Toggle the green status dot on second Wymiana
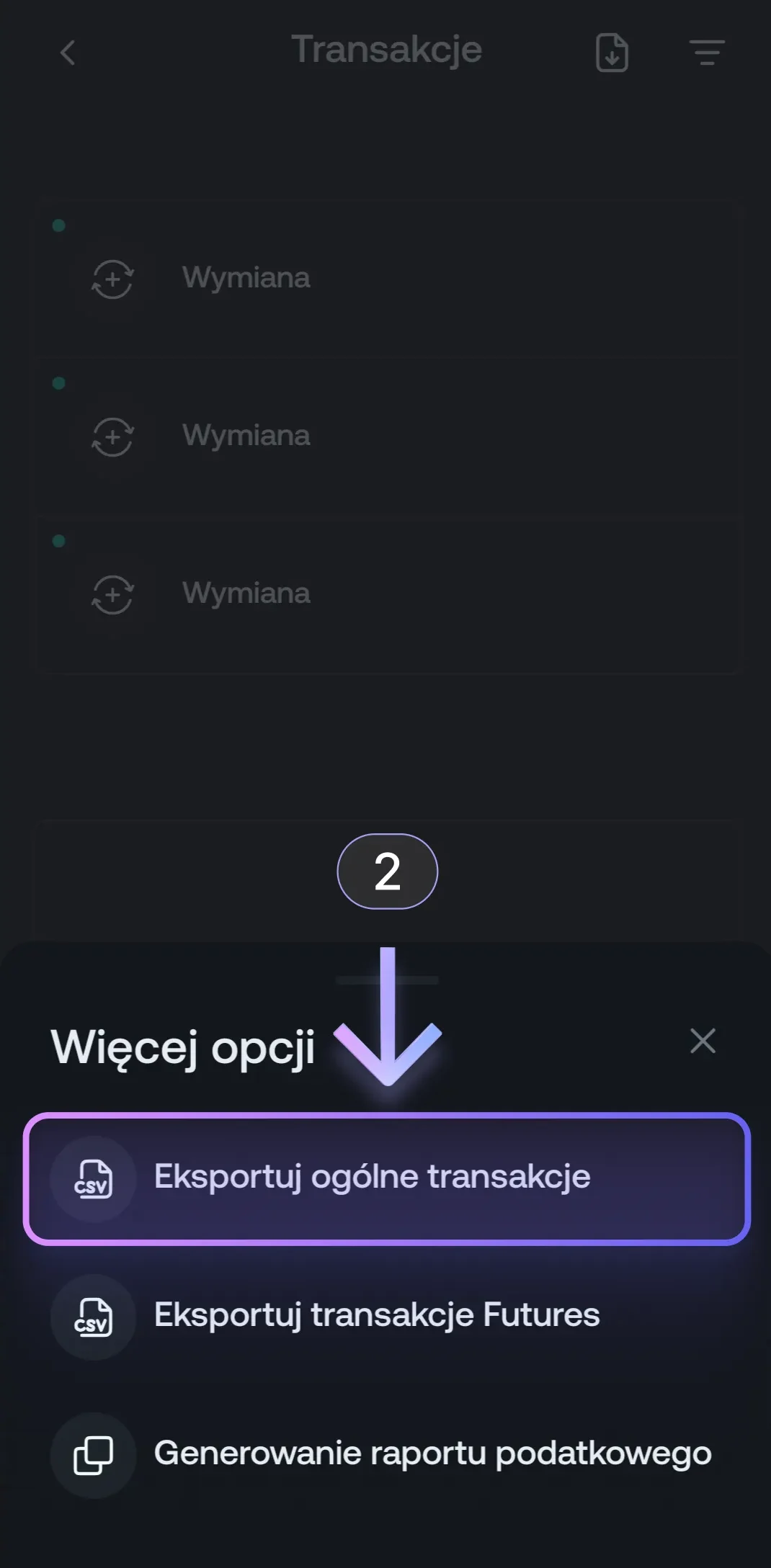Viewport: 771px width, 1568px height. pyautogui.click(x=58, y=381)
